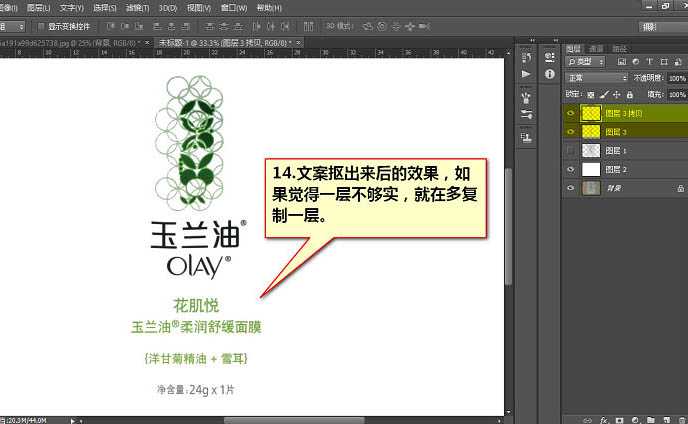Open the Properties panel icon
The width and height of the screenshot is (688, 424).
click(549, 57)
